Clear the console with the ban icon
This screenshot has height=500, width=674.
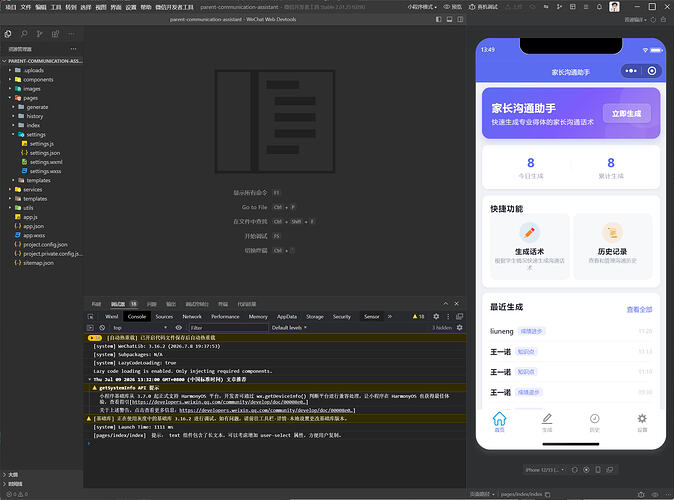point(102,328)
